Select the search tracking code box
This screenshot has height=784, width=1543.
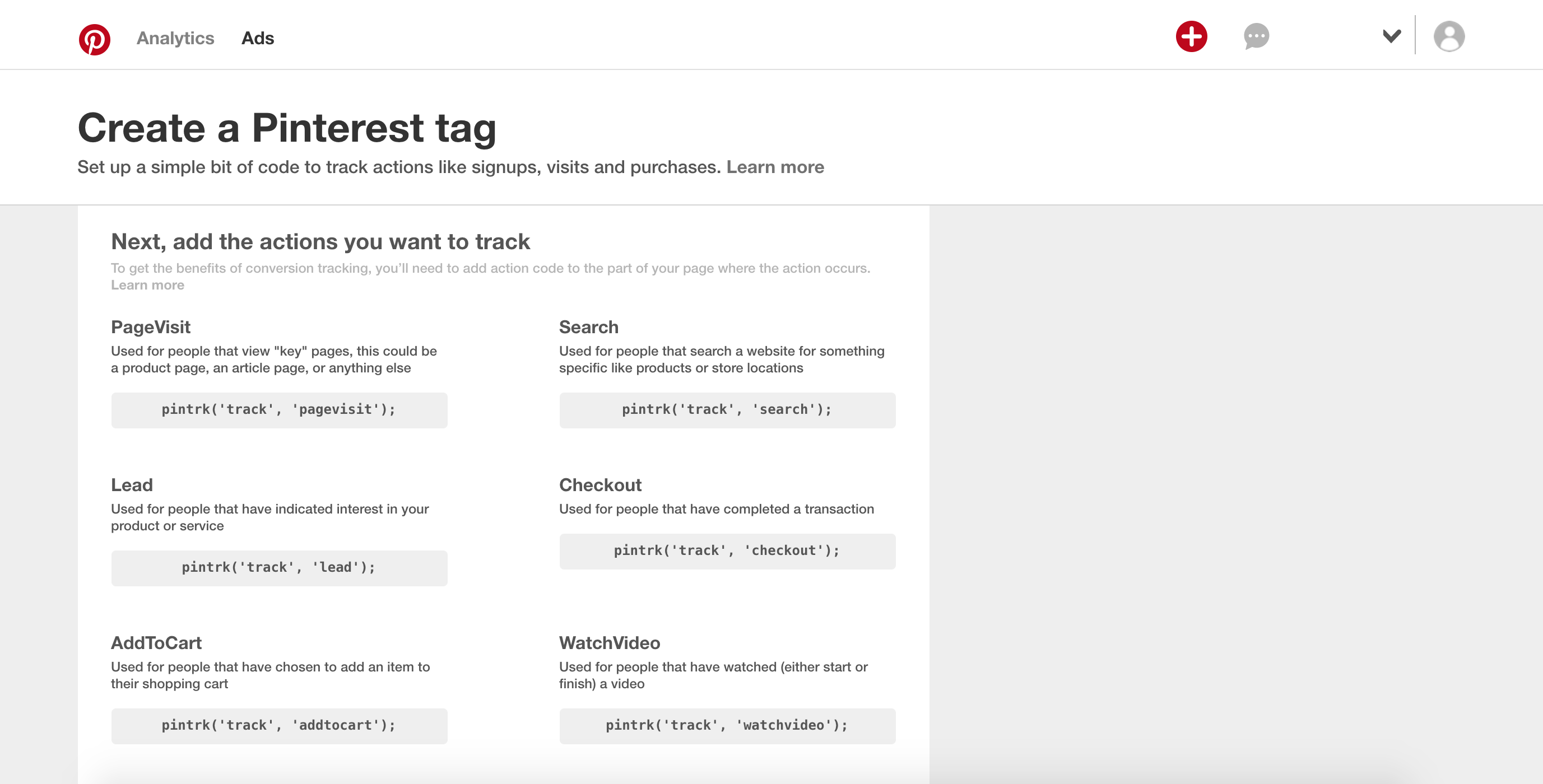click(x=727, y=410)
